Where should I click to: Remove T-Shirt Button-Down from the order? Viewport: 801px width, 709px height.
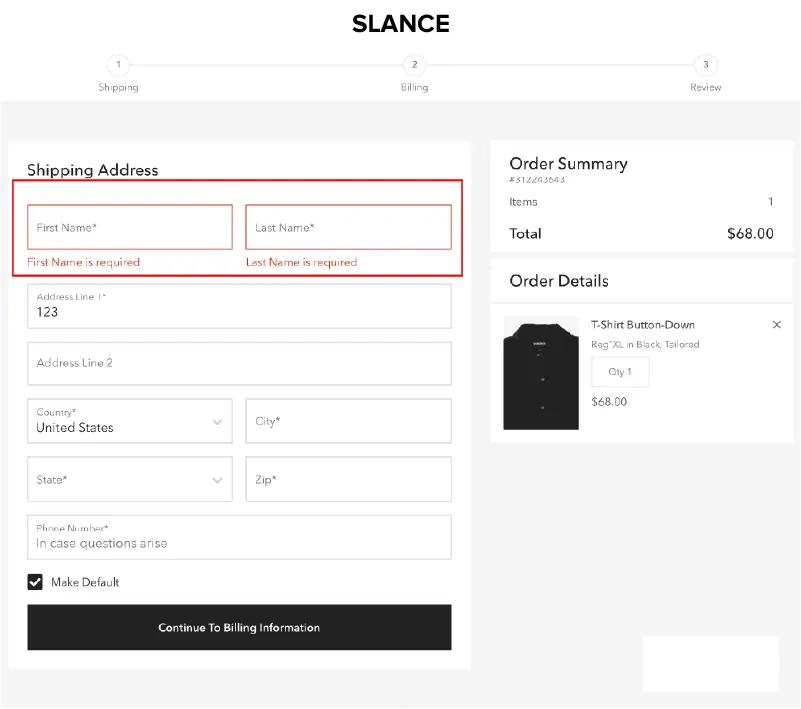coord(777,325)
